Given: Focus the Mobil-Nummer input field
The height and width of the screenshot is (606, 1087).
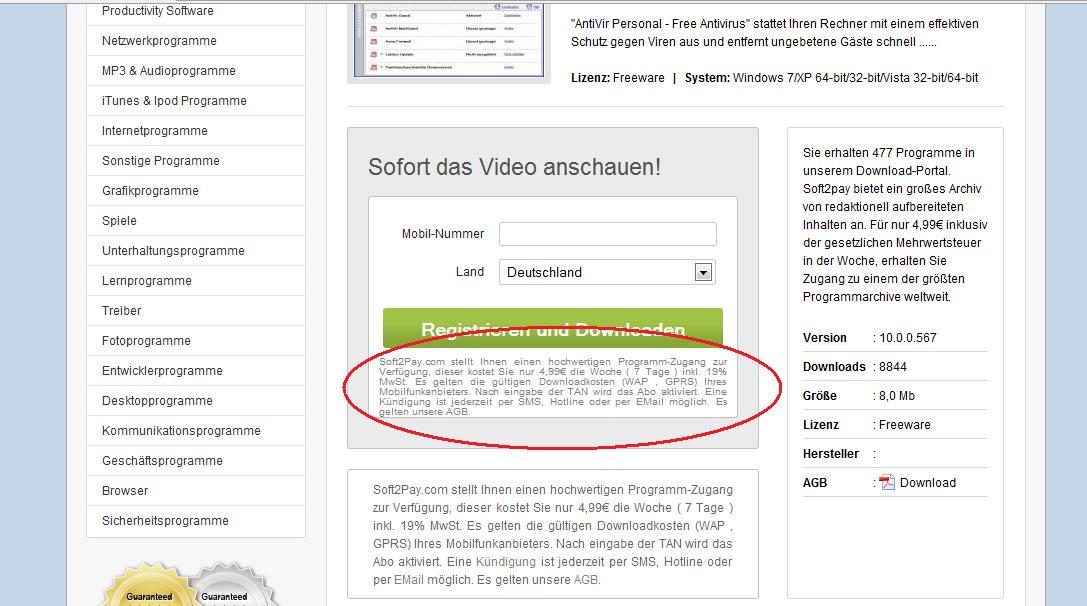Looking at the screenshot, I should [x=607, y=234].
